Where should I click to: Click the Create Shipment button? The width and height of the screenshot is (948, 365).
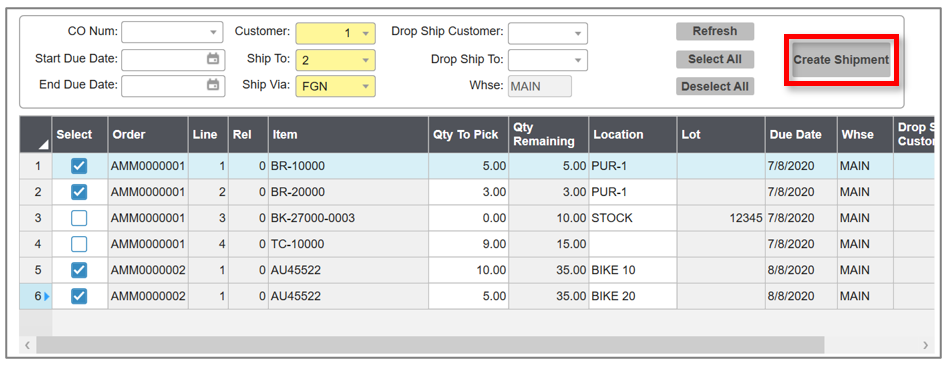click(841, 60)
